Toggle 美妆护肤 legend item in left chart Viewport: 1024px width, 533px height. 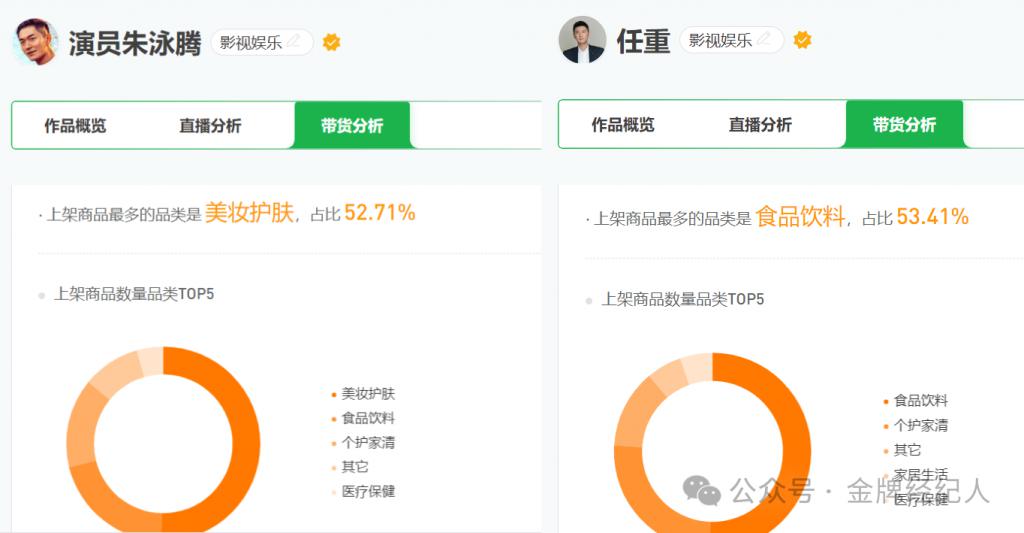click(368, 394)
